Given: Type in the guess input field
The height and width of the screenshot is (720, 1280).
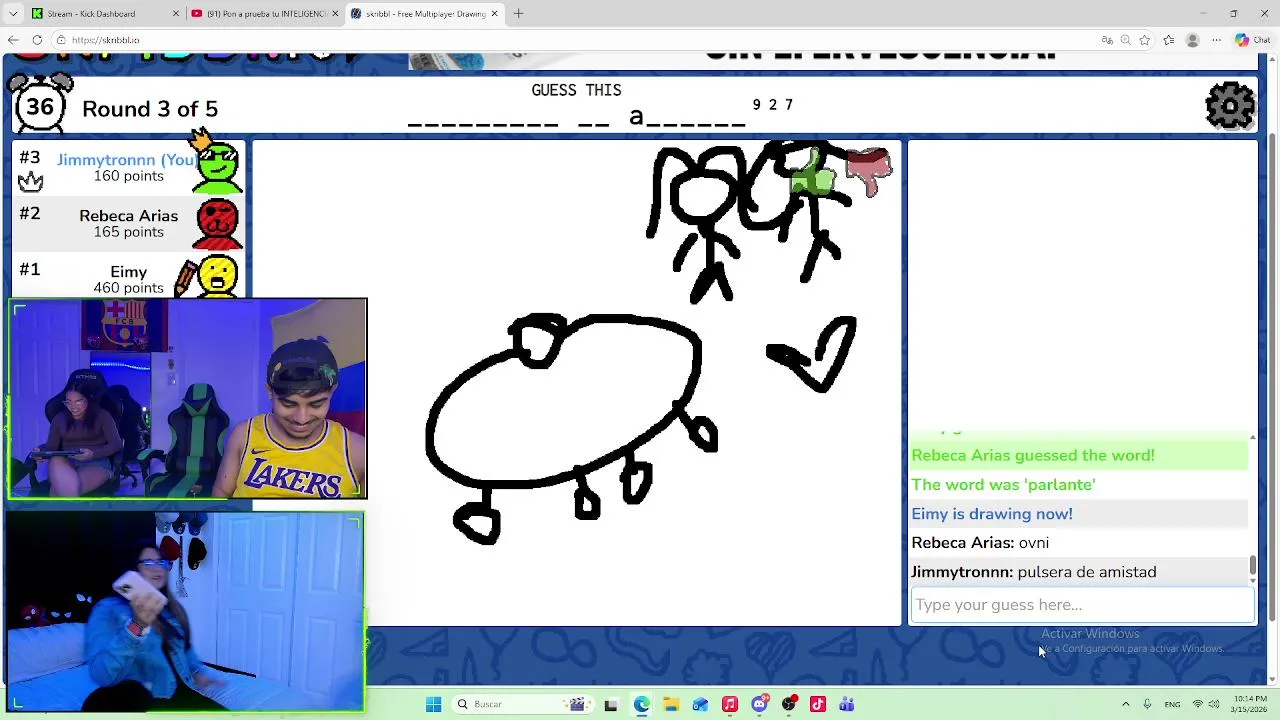Looking at the screenshot, I should click(1082, 605).
